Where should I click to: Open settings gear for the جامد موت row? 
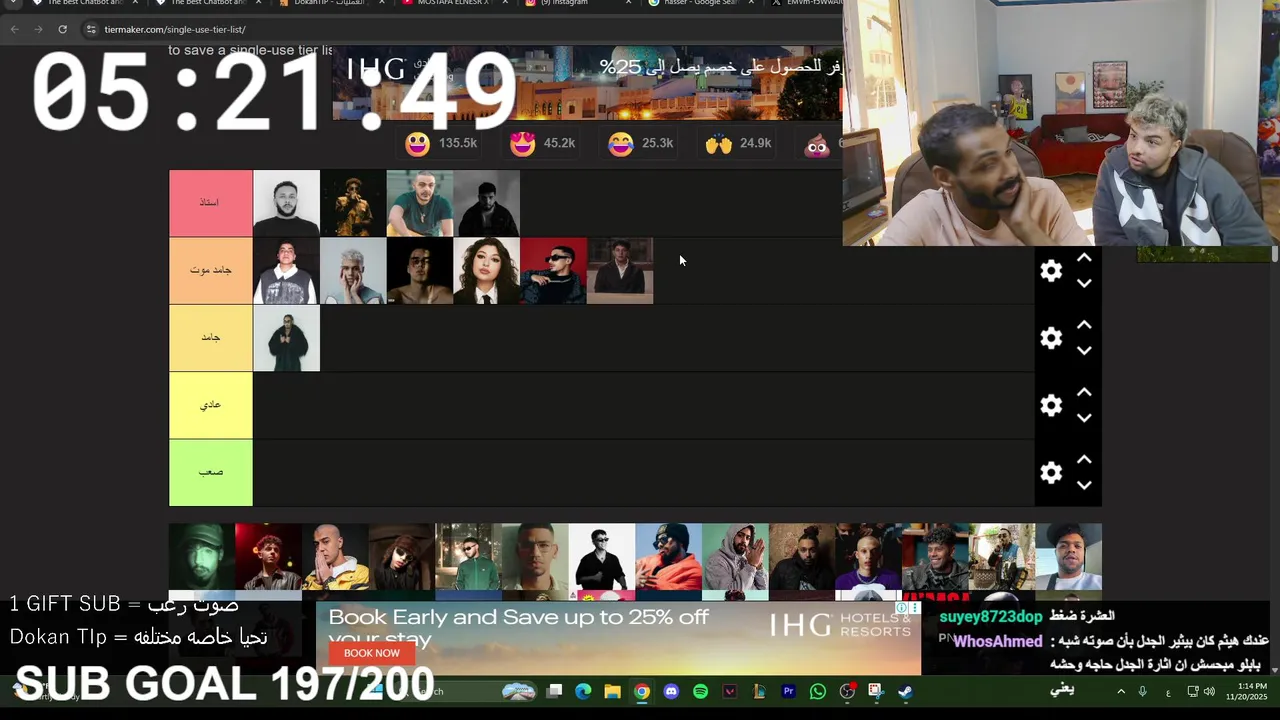[1051, 271]
